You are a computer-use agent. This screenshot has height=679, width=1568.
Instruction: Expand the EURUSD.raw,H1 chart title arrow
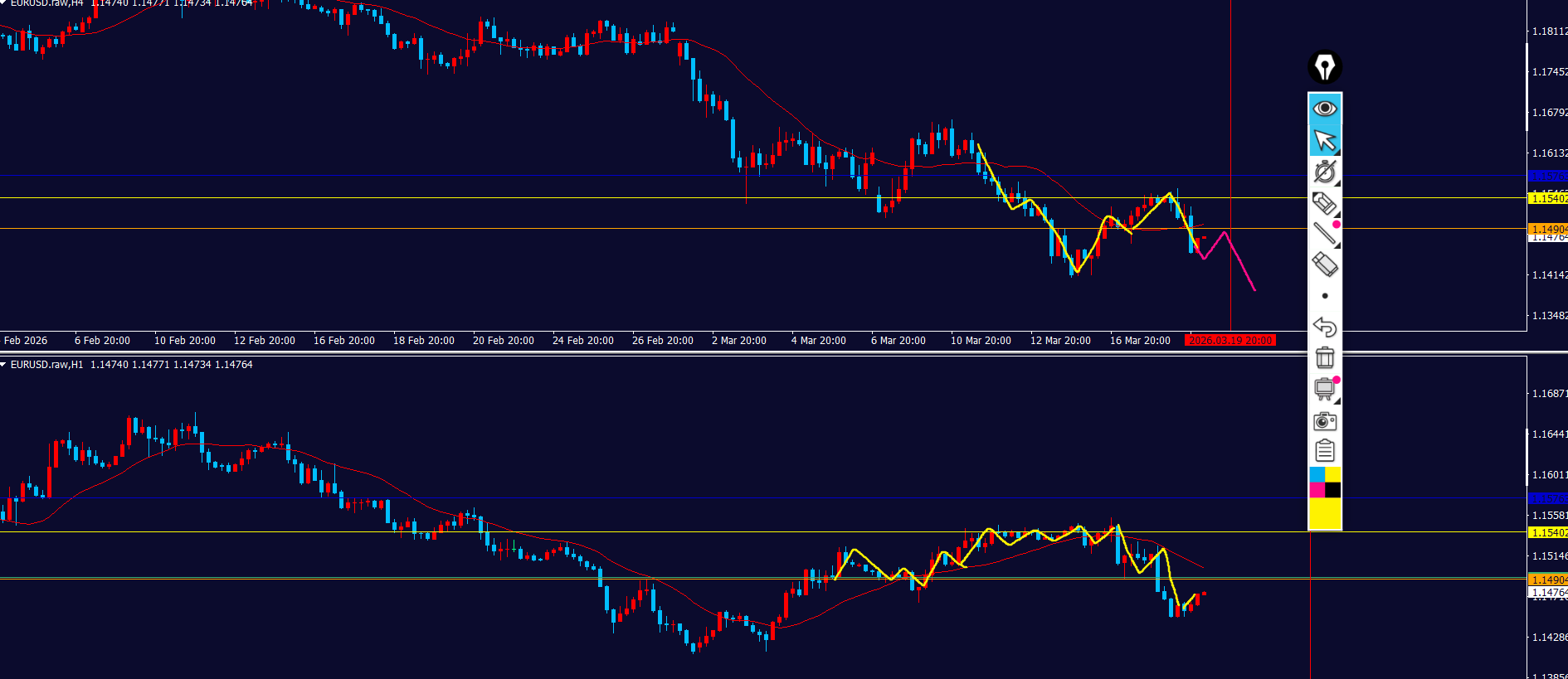pos(4,365)
